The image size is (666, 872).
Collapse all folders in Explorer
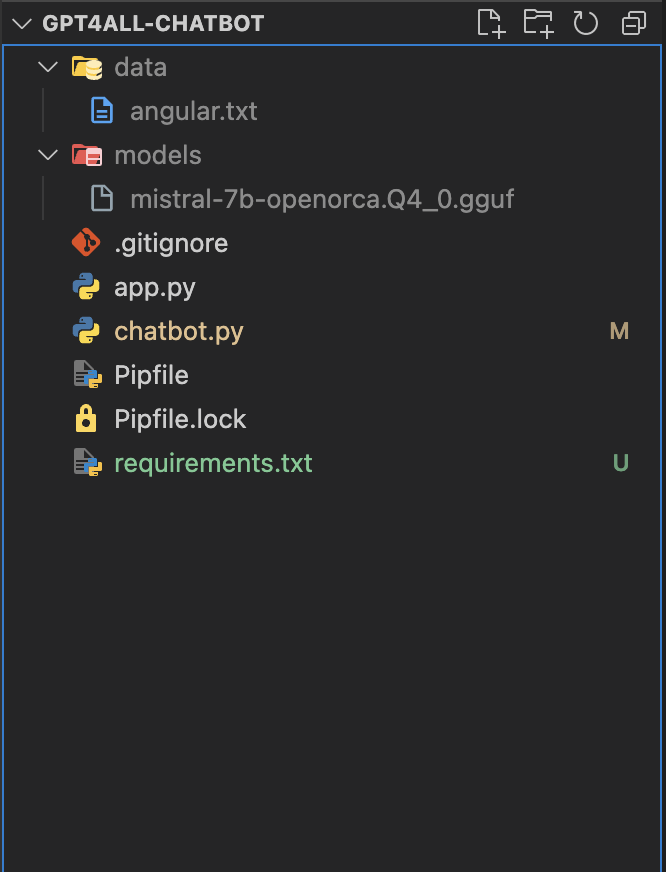tap(634, 23)
